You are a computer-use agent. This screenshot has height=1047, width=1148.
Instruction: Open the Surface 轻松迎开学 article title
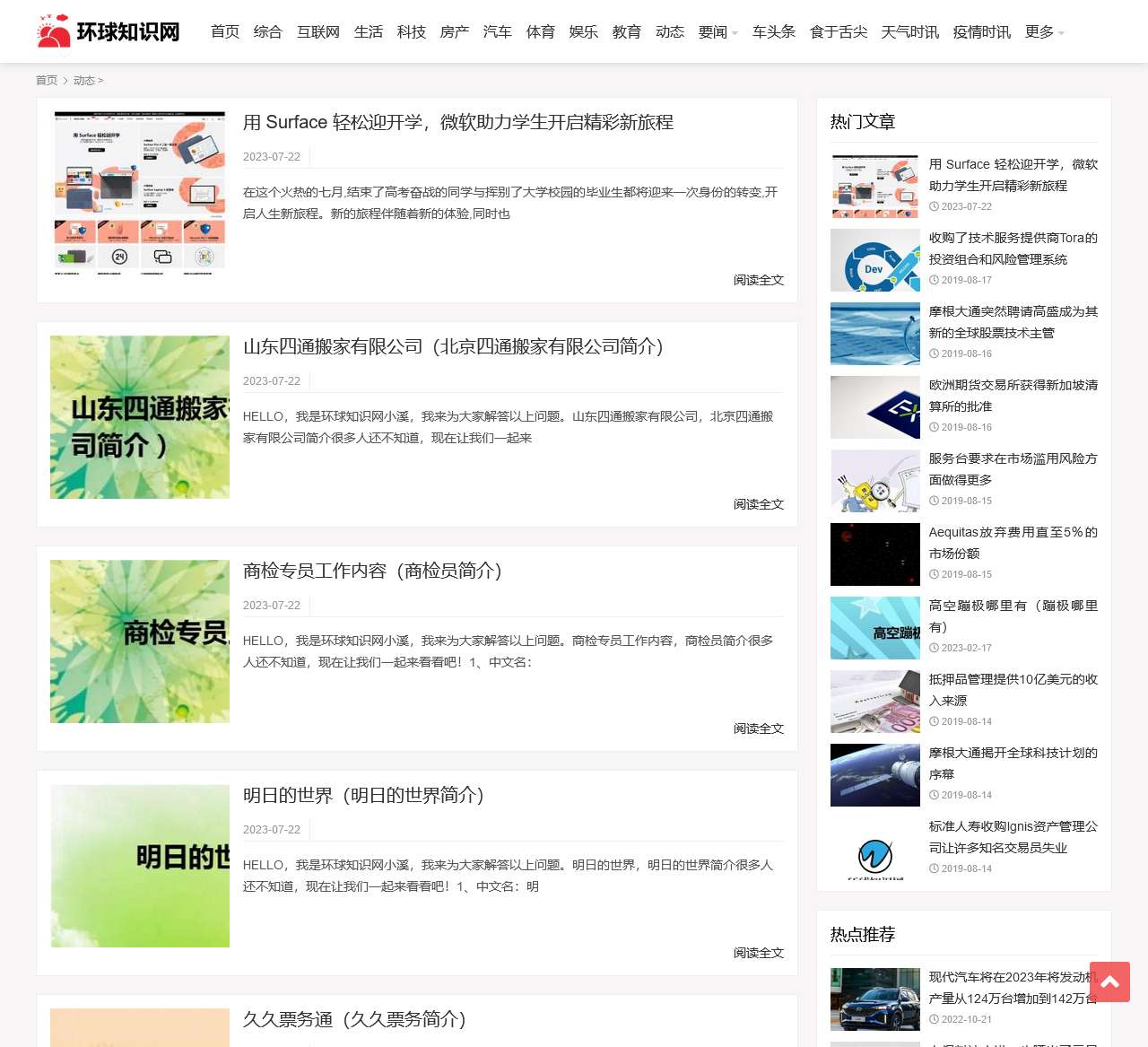click(x=458, y=122)
